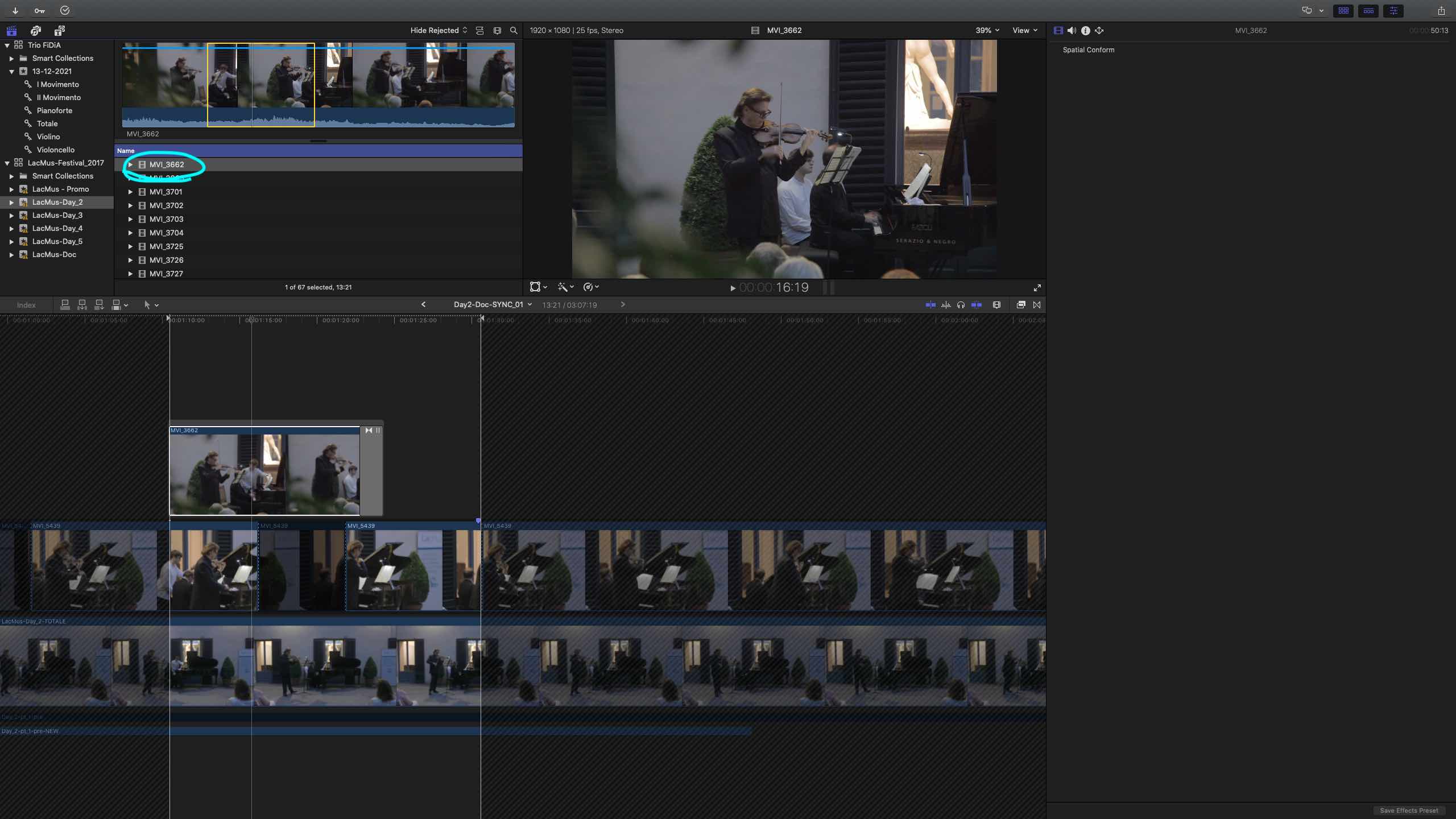Viewport: 1456px width, 819px height.
Task: Open the Select tool arrow dropdown
Action: tap(151, 305)
